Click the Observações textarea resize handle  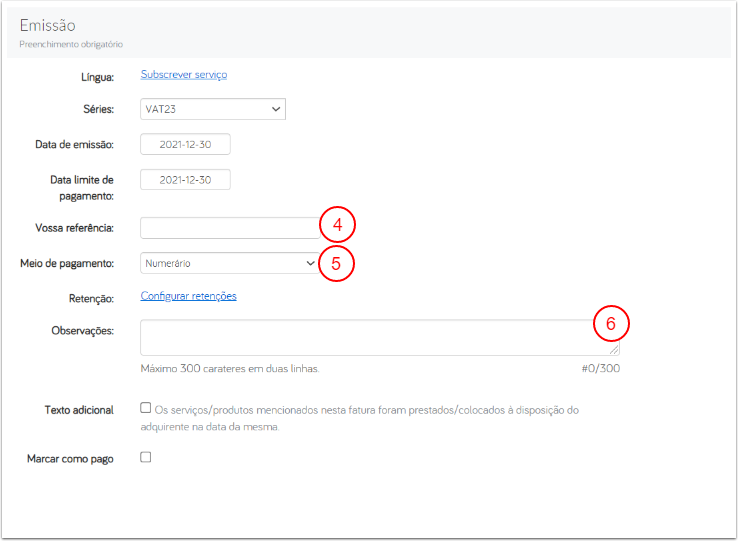pos(615,350)
